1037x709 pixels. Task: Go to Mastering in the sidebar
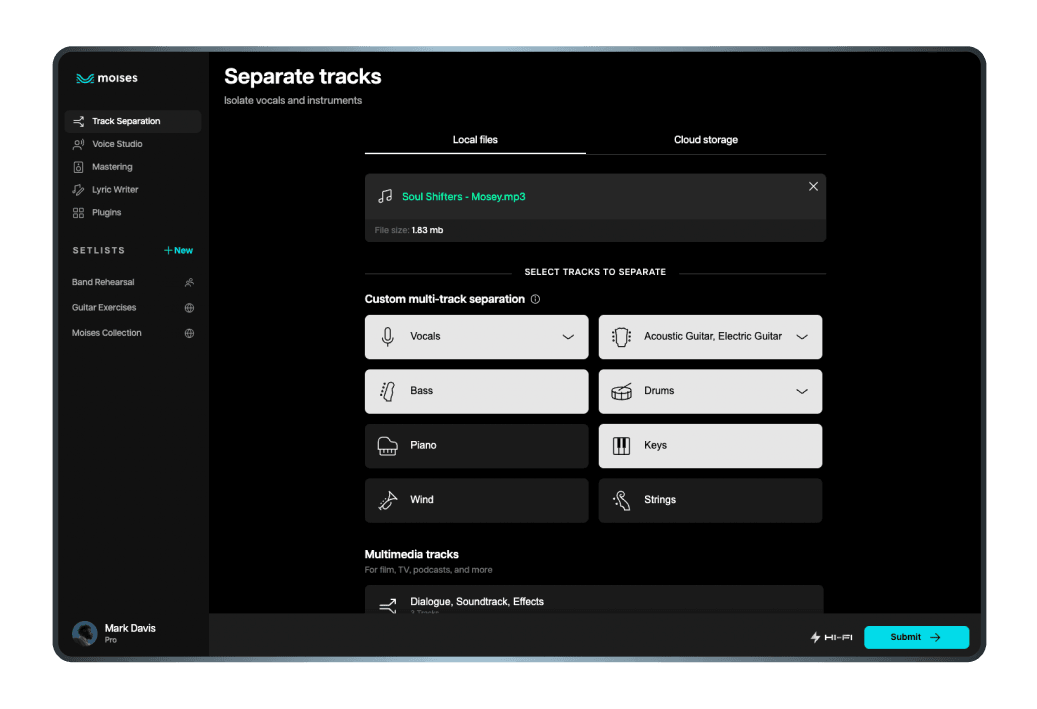pyautogui.click(x=112, y=167)
